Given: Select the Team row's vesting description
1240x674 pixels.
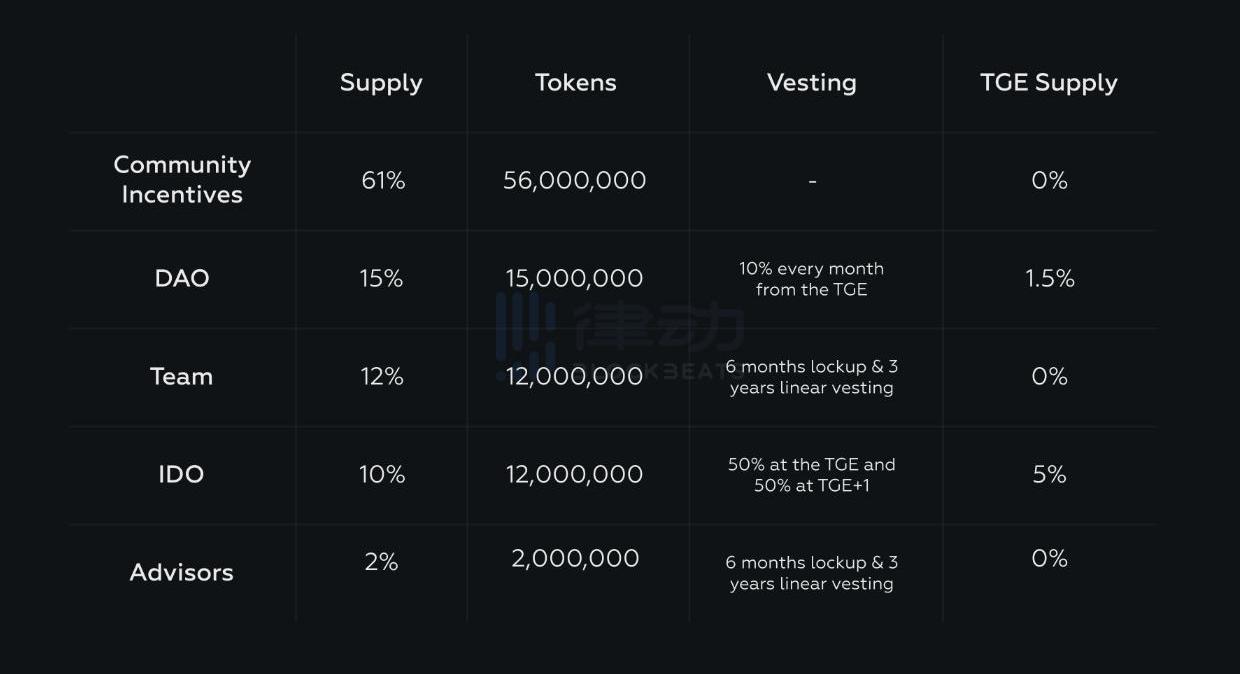Looking at the screenshot, I should click(x=811, y=377).
